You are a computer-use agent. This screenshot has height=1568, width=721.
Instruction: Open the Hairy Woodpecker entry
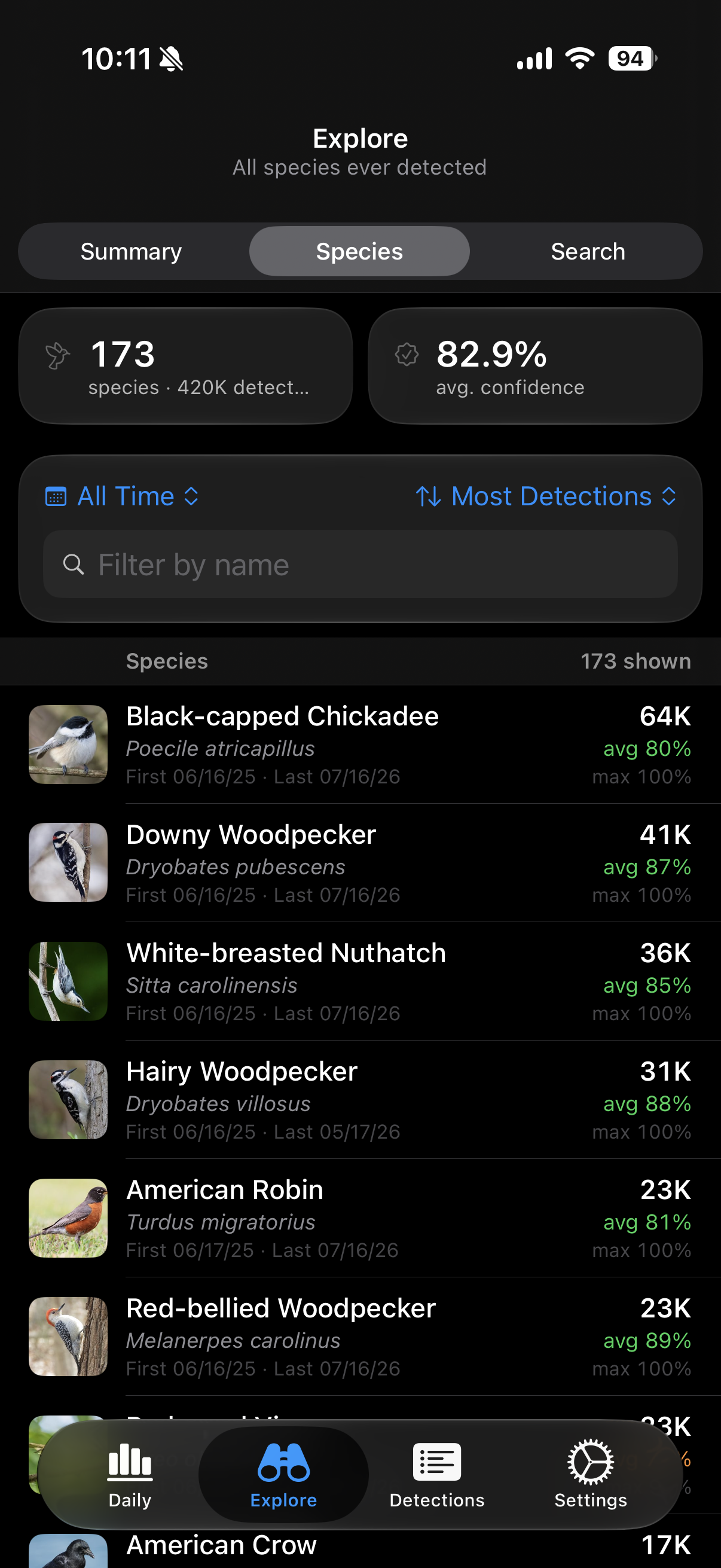coord(360,1100)
